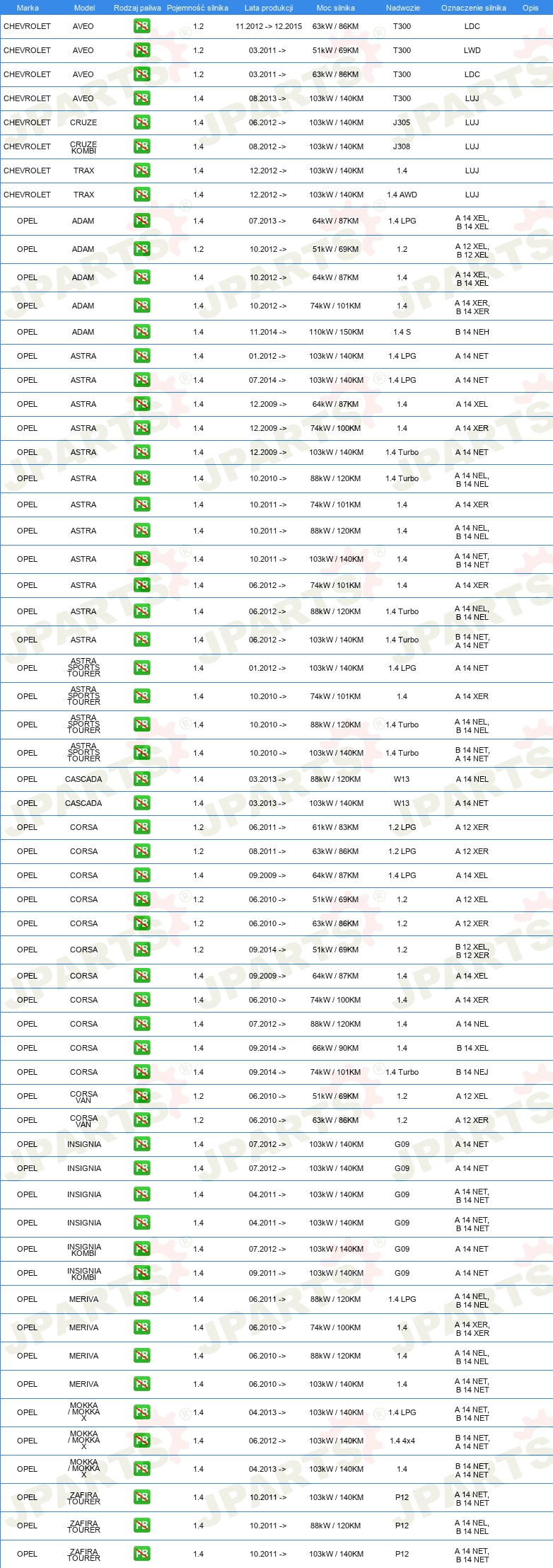553x1568 pixels.
Task: Click the production date '09.2011 ->'
Action: click(x=267, y=1273)
